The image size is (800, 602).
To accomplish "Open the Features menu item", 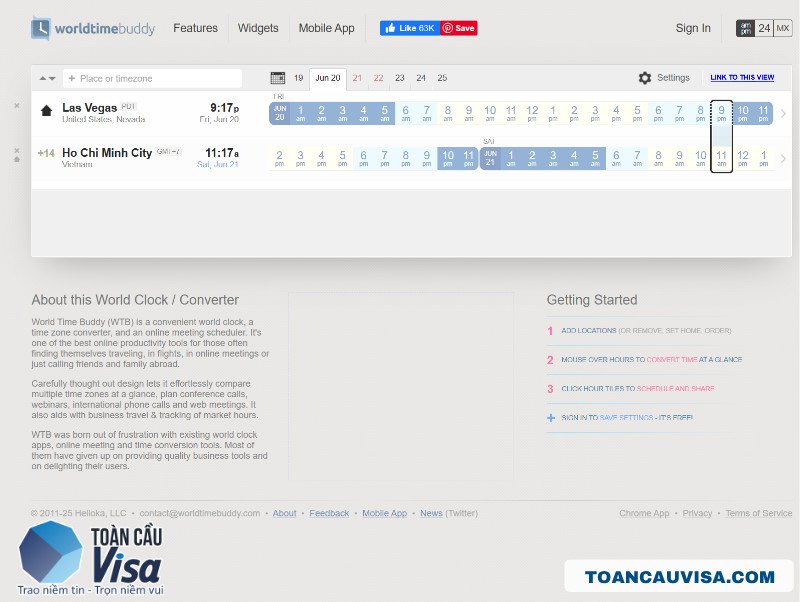I will [195, 28].
